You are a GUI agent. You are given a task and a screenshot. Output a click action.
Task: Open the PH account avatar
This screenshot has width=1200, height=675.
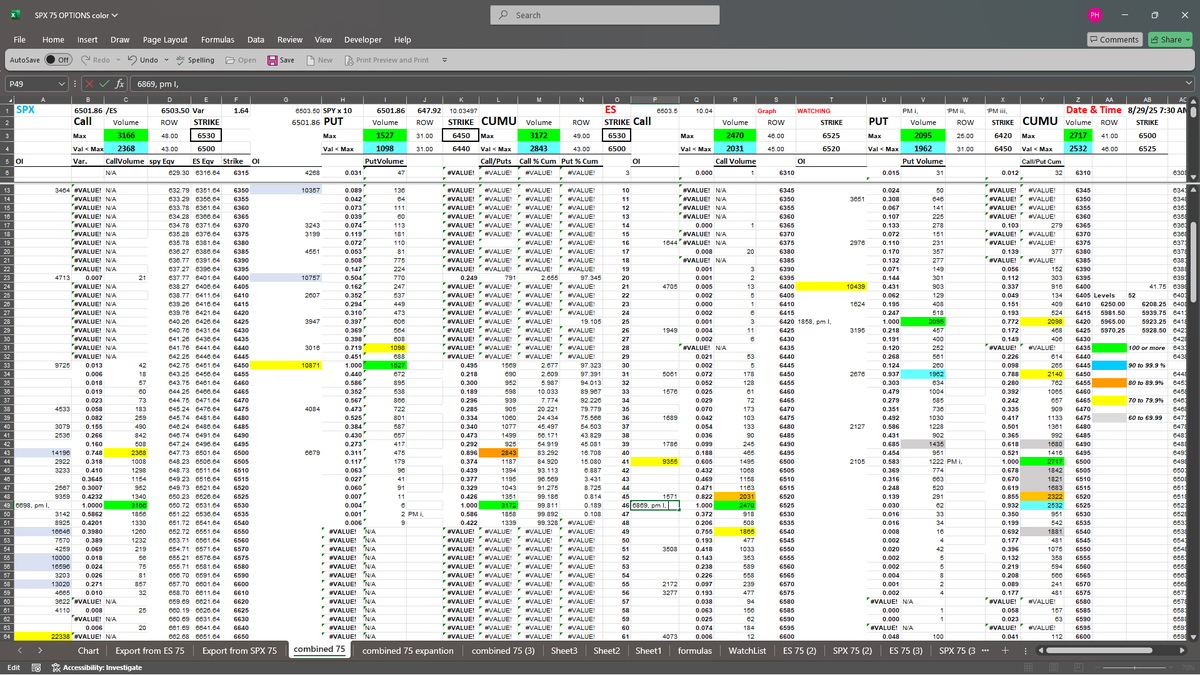(1095, 16)
